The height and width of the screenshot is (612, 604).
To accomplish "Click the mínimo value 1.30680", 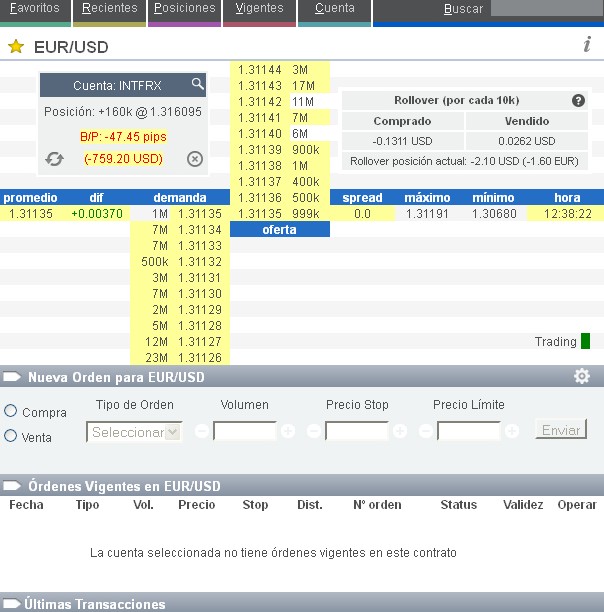I will [494, 213].
